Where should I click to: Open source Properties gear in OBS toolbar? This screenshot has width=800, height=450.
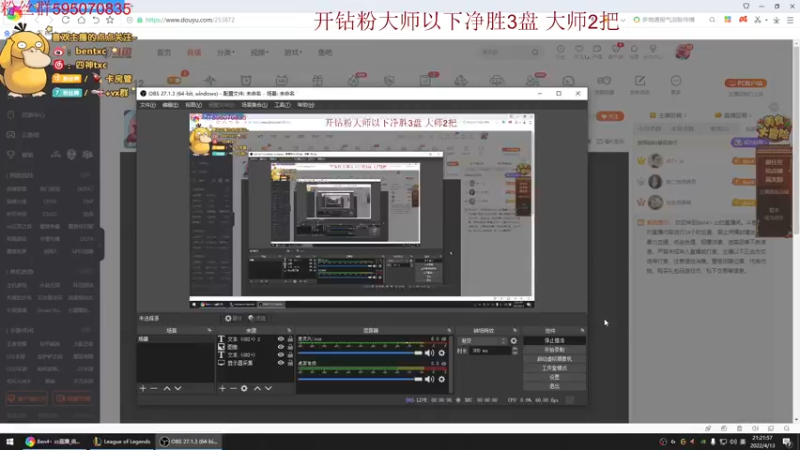click(x=233, y=318)
